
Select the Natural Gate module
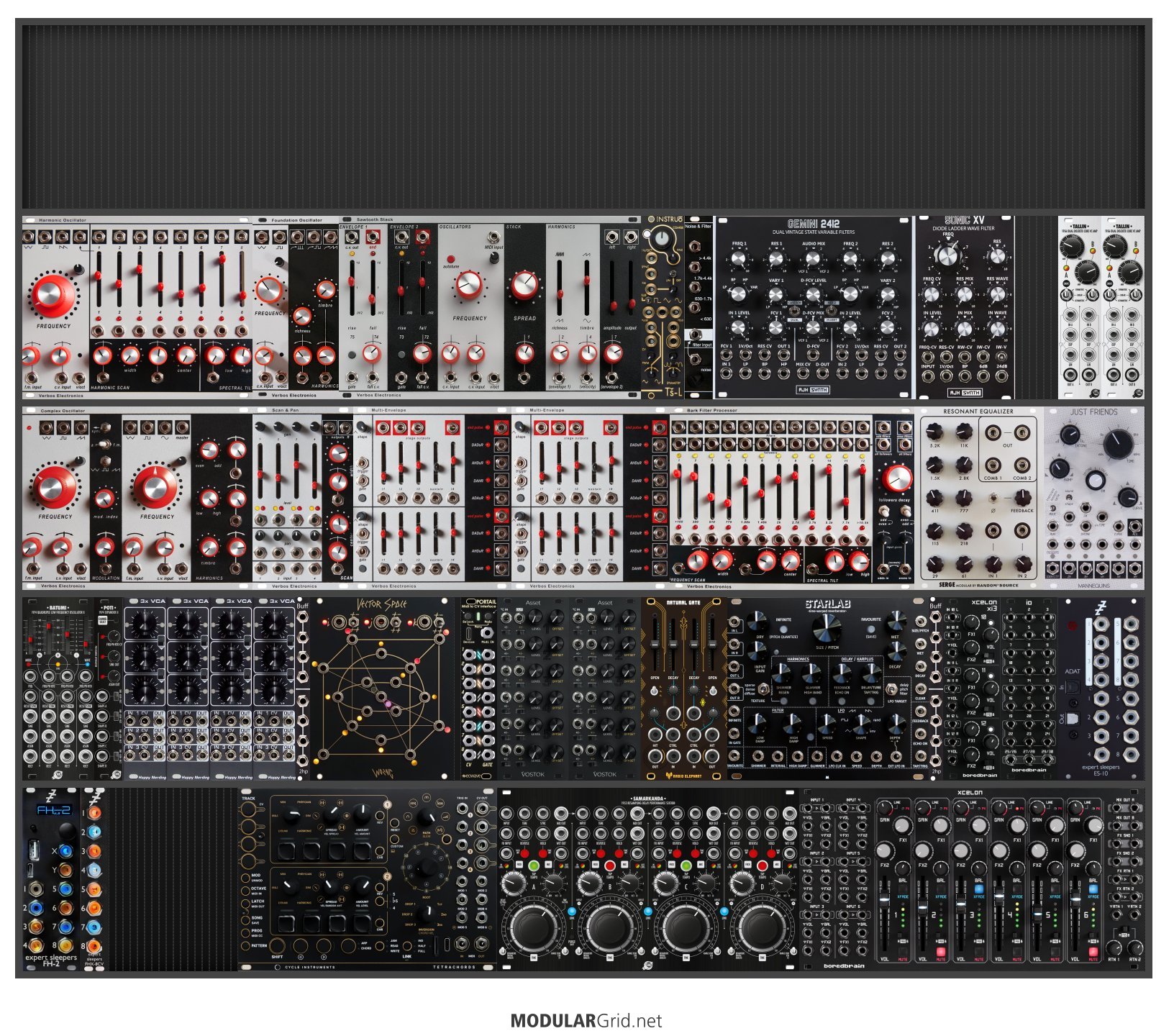[x=683, y=689]
